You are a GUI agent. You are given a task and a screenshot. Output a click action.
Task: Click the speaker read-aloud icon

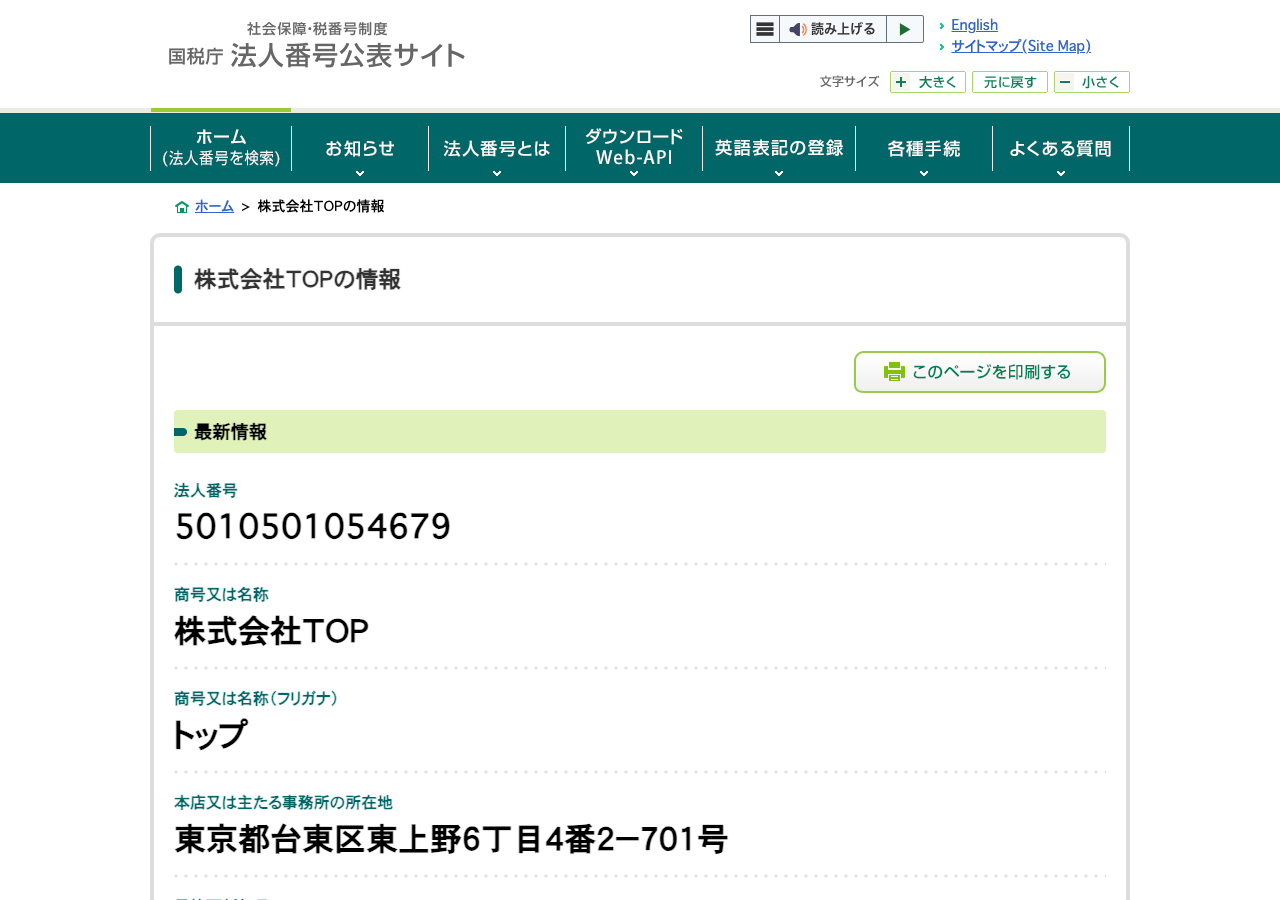point(797,29)
